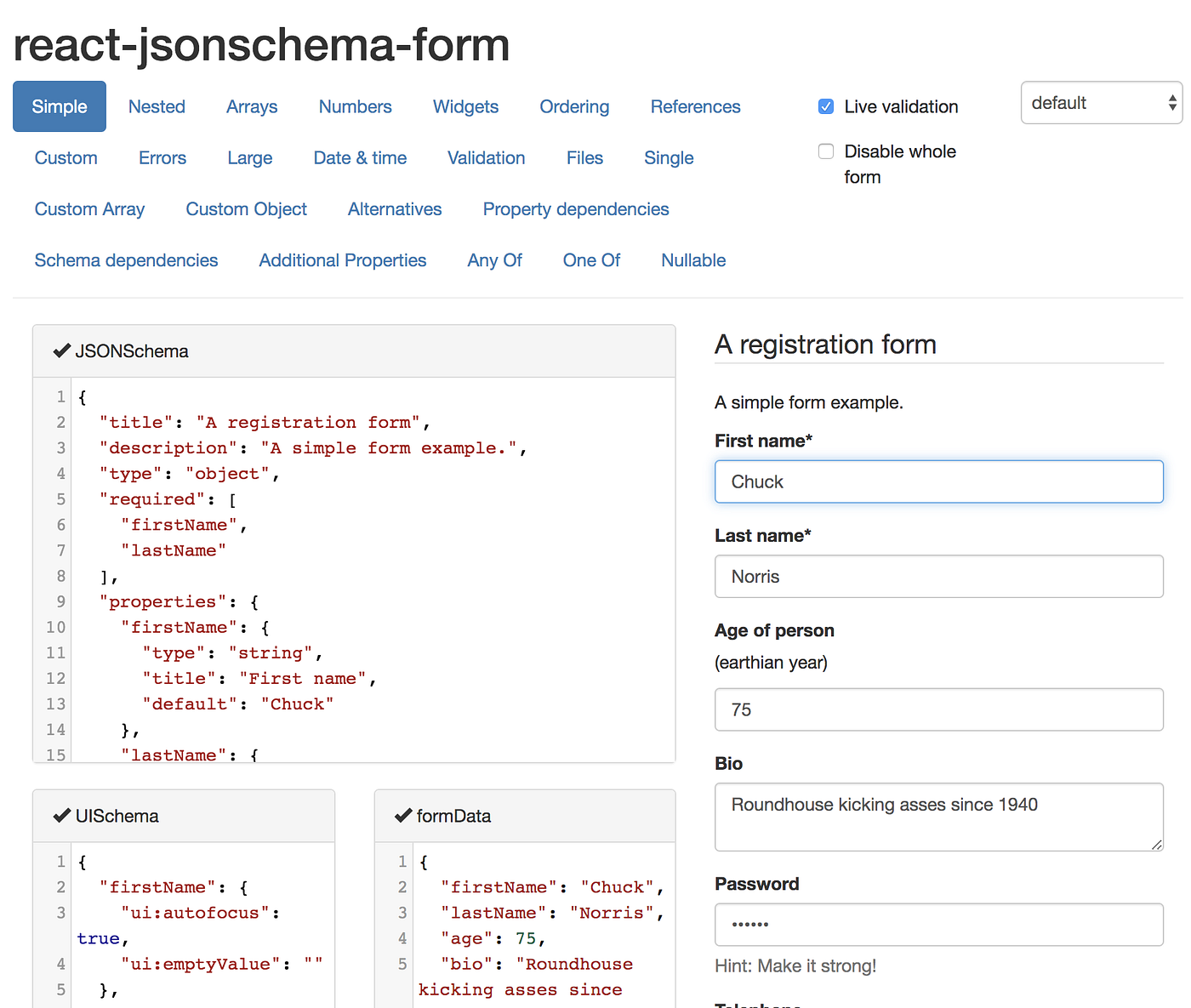This screenshot has height=1008, width=1191.
Task: Select the One Of example
Action: 590,259
